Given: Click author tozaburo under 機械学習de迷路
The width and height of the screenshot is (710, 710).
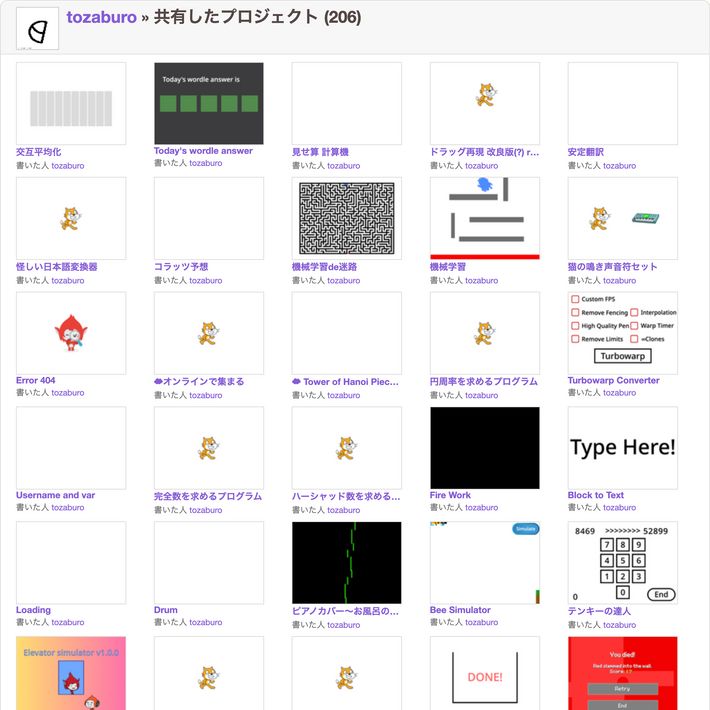Looking at the screenshot, I should click(x=344, y=280).
